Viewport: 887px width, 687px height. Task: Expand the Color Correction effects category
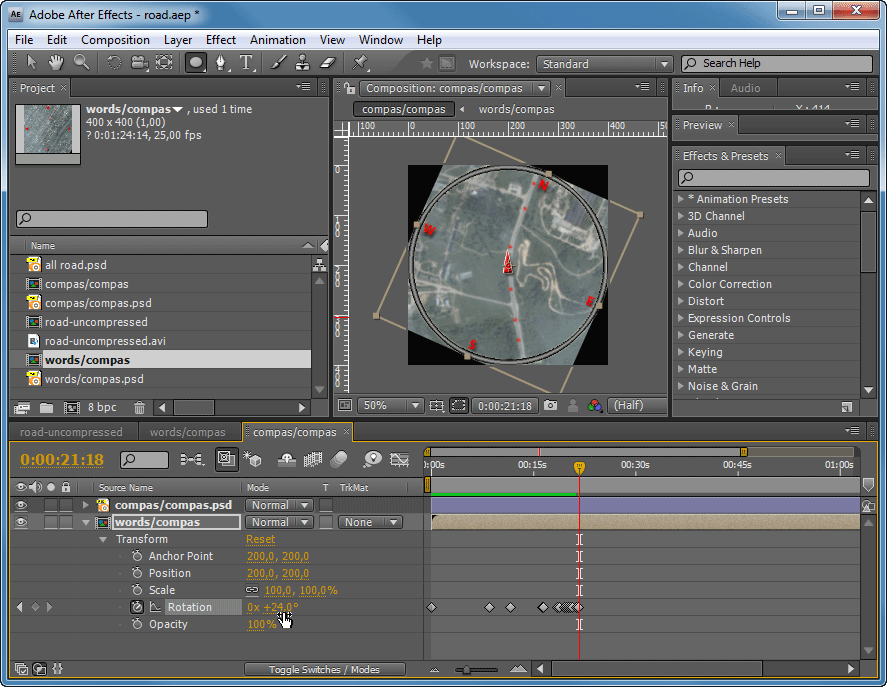coord(681,284)
